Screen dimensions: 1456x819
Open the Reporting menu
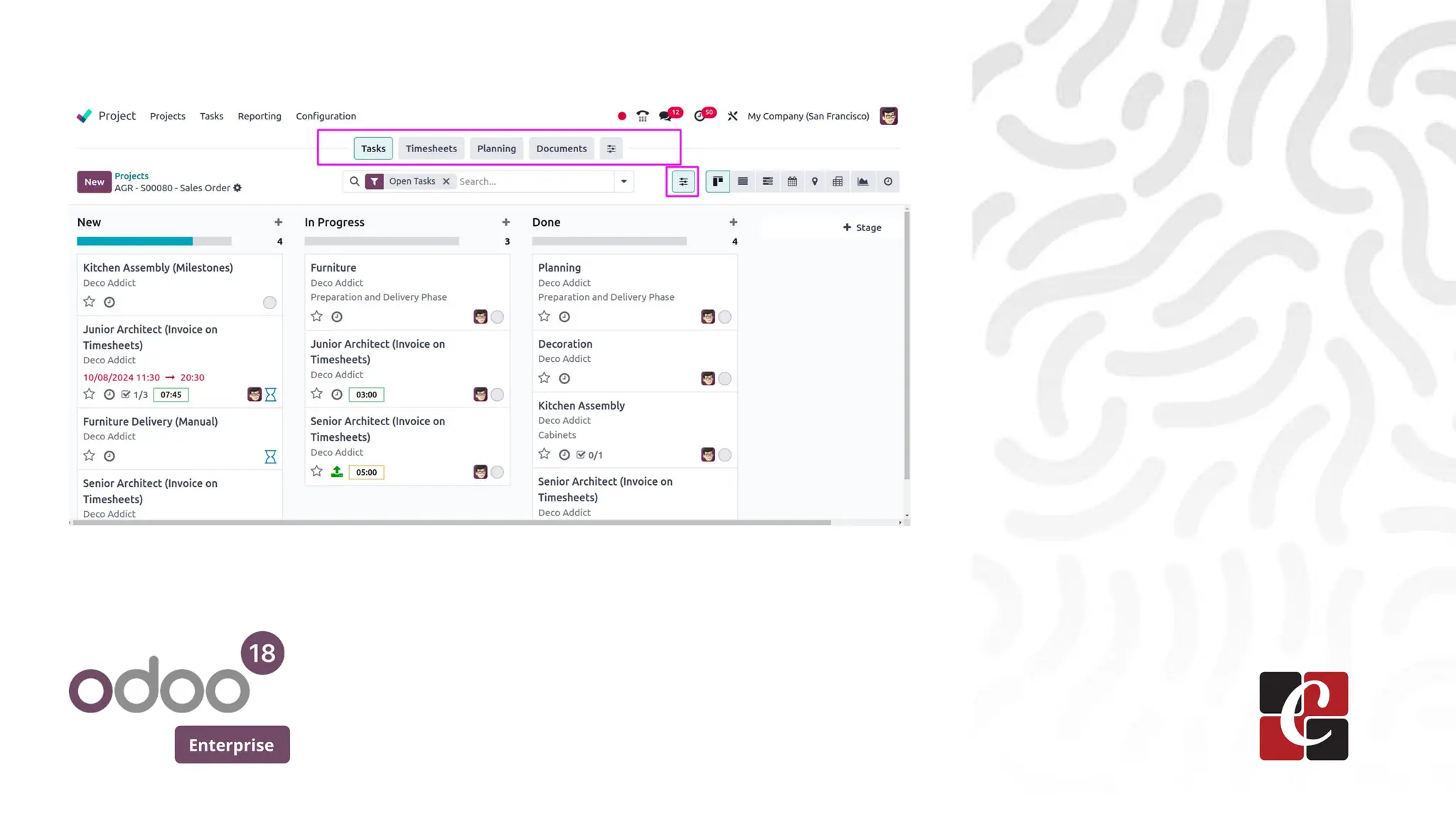click(259, 116)
